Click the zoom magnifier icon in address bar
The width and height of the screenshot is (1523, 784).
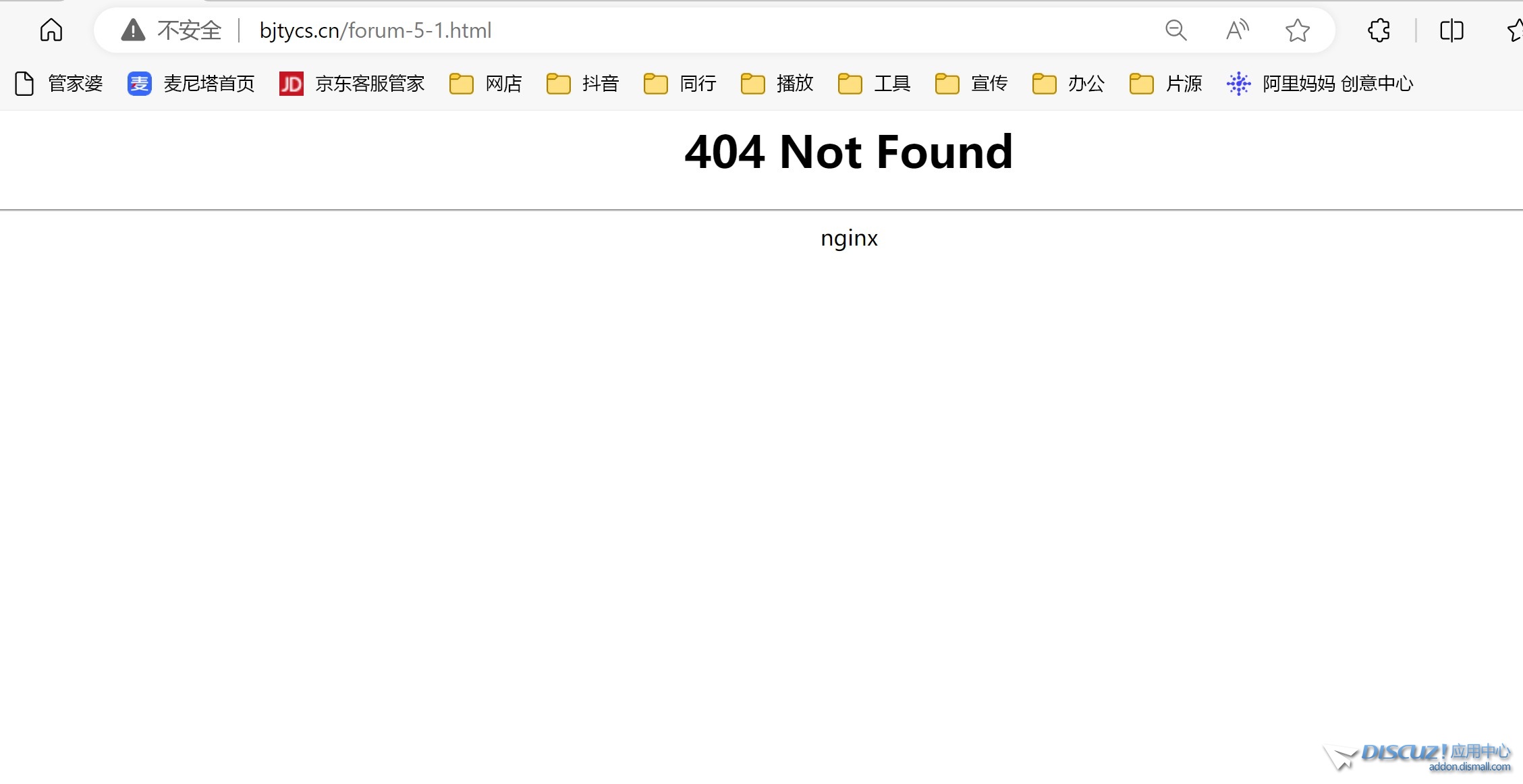point(1175,30)
